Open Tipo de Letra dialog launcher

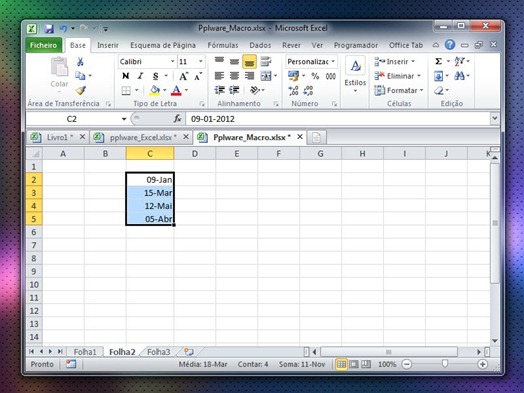click(x=202, y=104)
